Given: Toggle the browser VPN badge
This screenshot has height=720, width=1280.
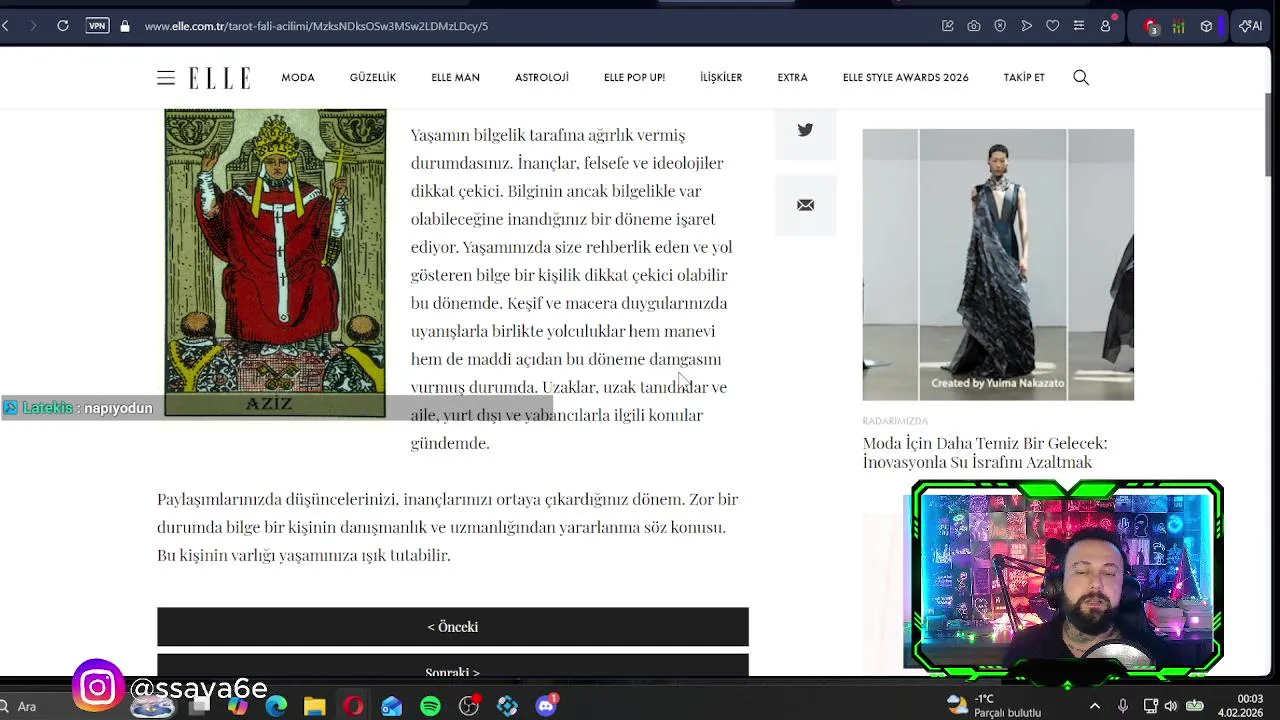Looking at the screenshot, I should click(x=97, y=26).
